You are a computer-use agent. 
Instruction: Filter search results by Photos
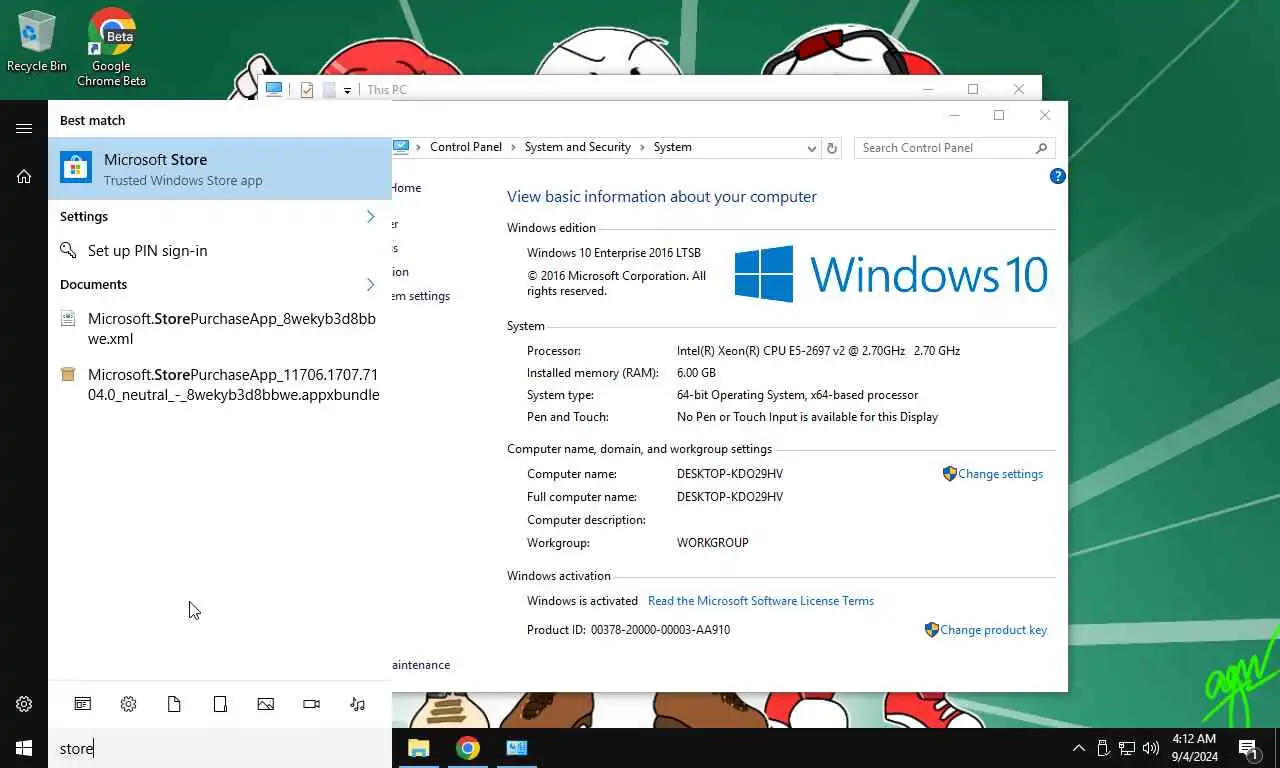[x=265, y=704]
